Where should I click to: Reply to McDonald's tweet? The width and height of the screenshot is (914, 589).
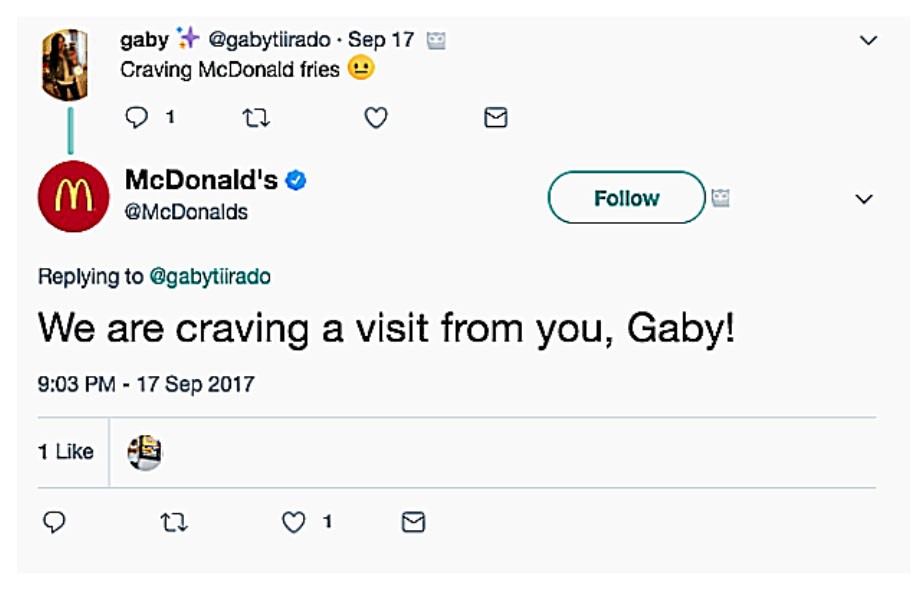point(54,522)
